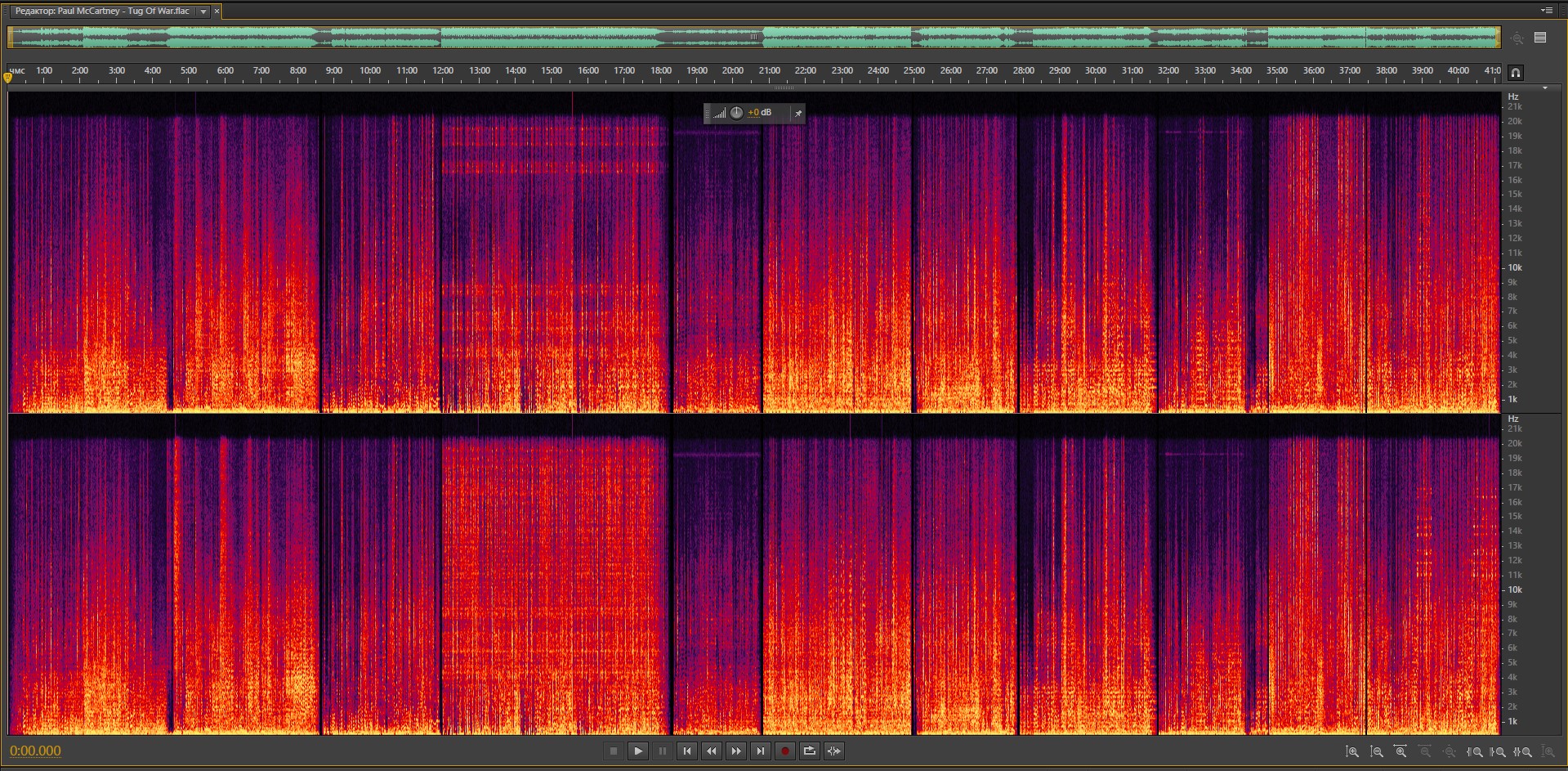Start playback with the Play button

(x=638, y=751)
